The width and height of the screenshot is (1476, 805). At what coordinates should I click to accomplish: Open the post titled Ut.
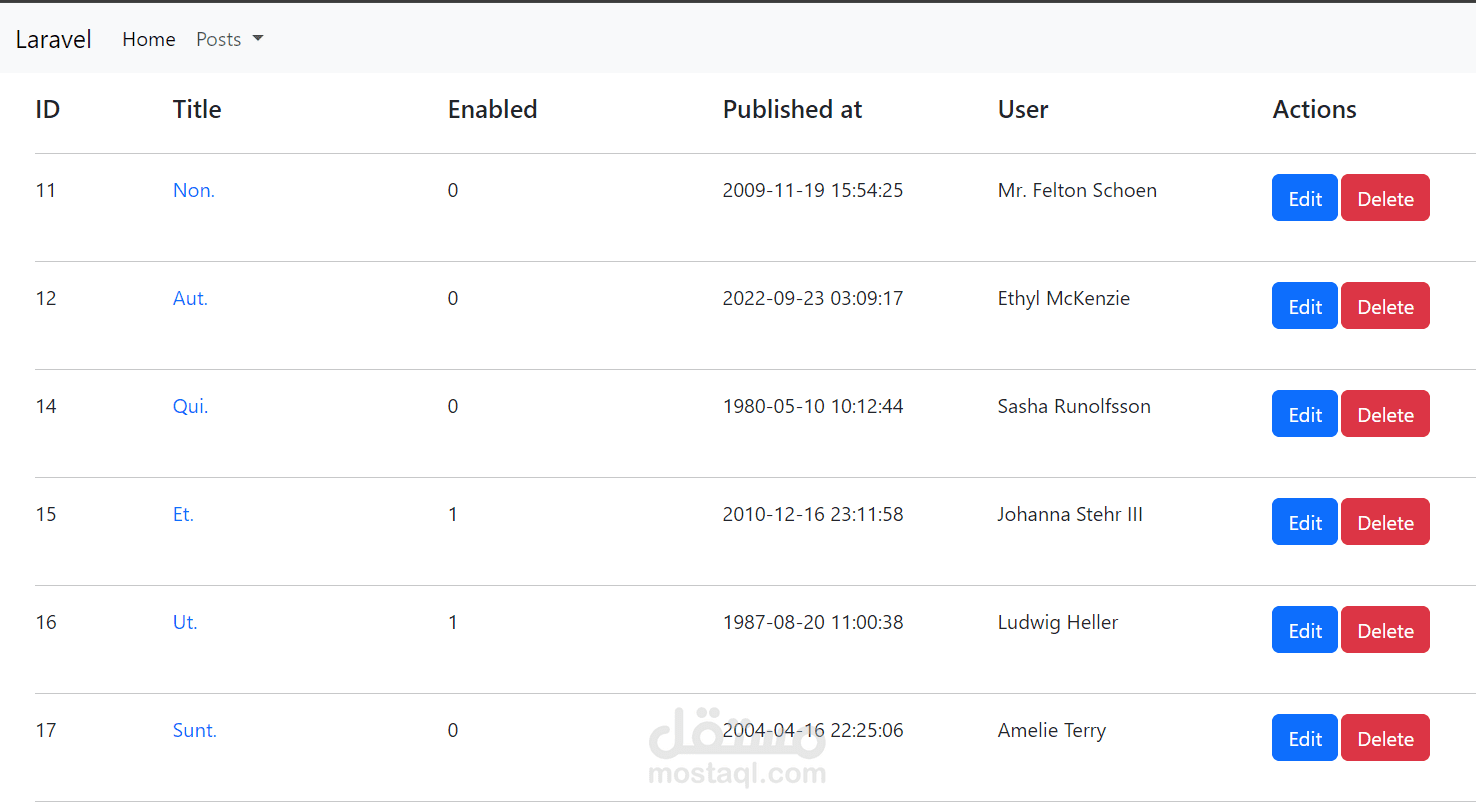point(185,622)
